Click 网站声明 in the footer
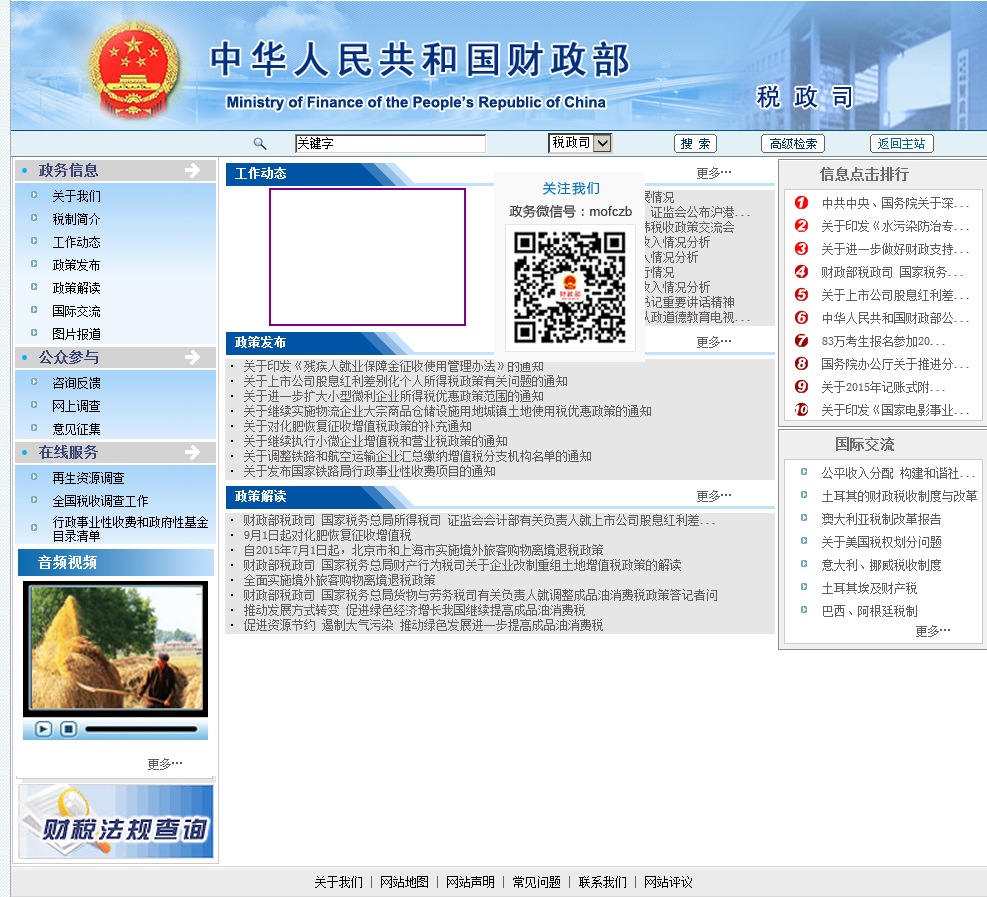 pyautogui.click(x=470, y=882)
